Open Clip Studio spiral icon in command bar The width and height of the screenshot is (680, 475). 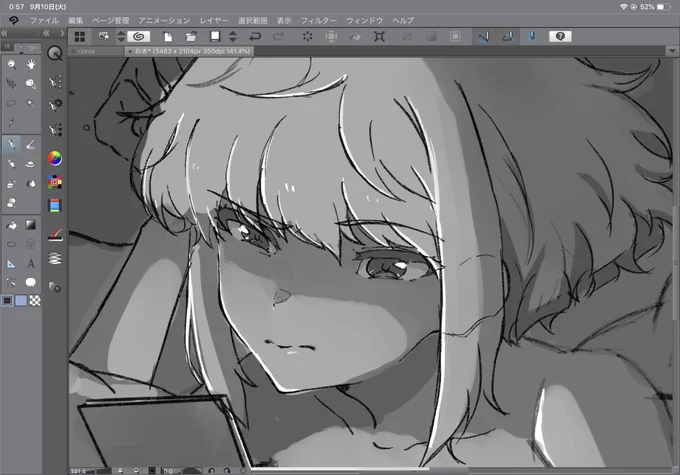click(x=139, y=36)
